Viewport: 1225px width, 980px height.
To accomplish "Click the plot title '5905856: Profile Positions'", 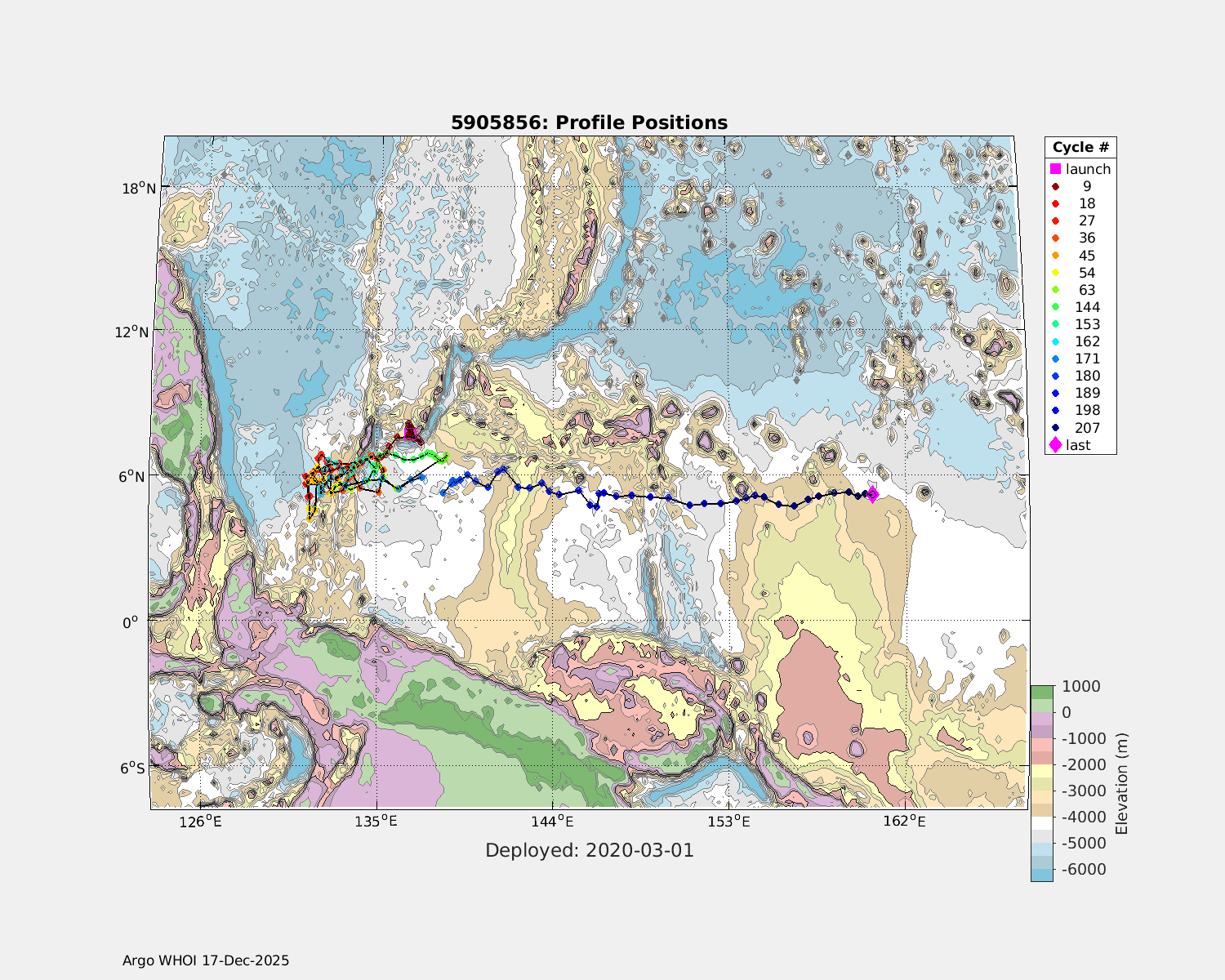I will 589,123.
